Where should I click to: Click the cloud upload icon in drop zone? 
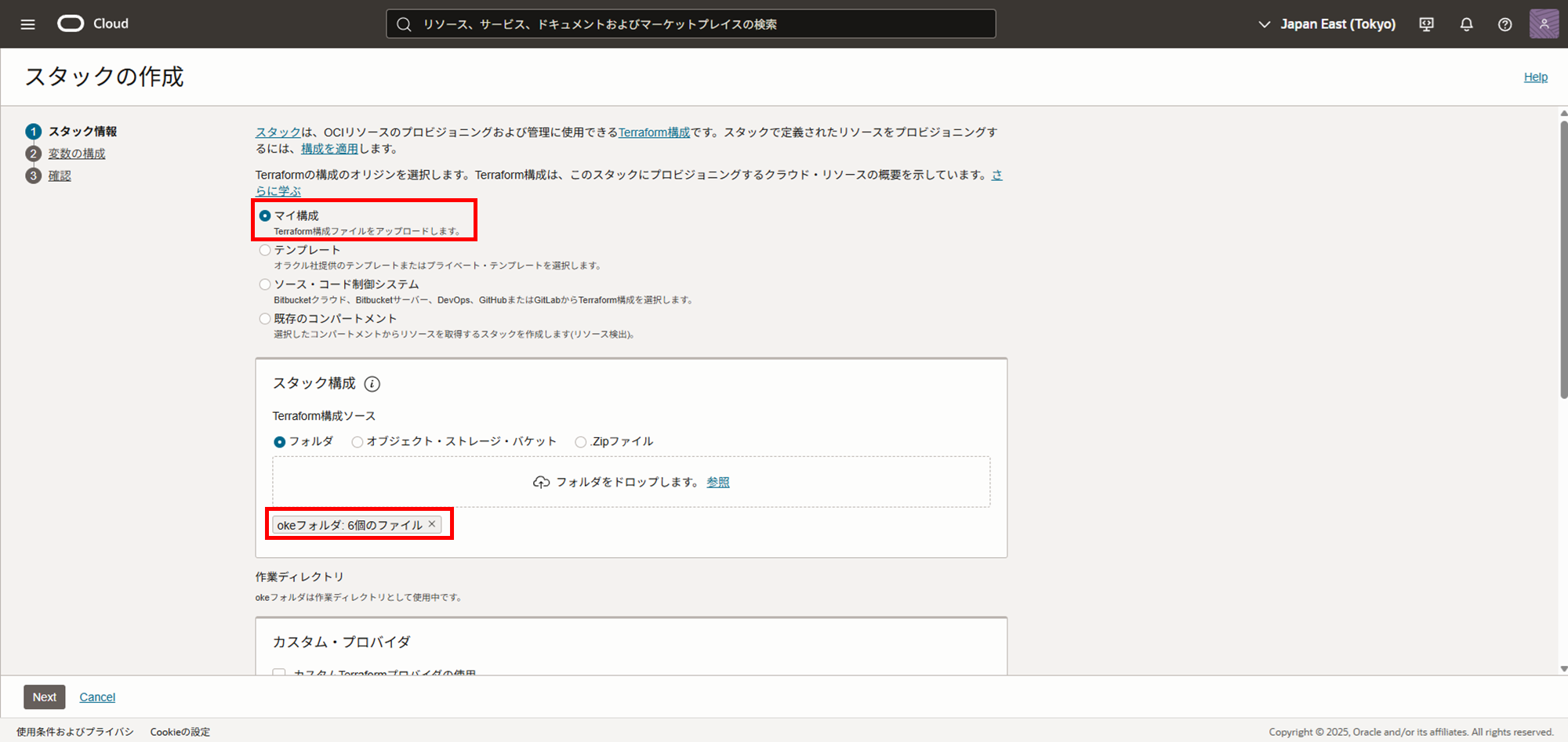point(541,482)
